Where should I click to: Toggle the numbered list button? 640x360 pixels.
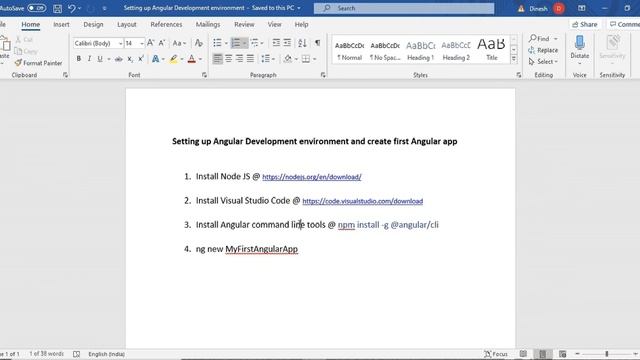click(x=236, y=43)
